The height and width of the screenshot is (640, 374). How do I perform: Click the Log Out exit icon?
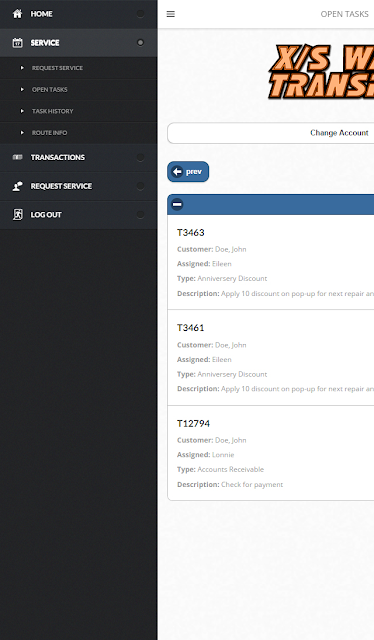[17, 215]
